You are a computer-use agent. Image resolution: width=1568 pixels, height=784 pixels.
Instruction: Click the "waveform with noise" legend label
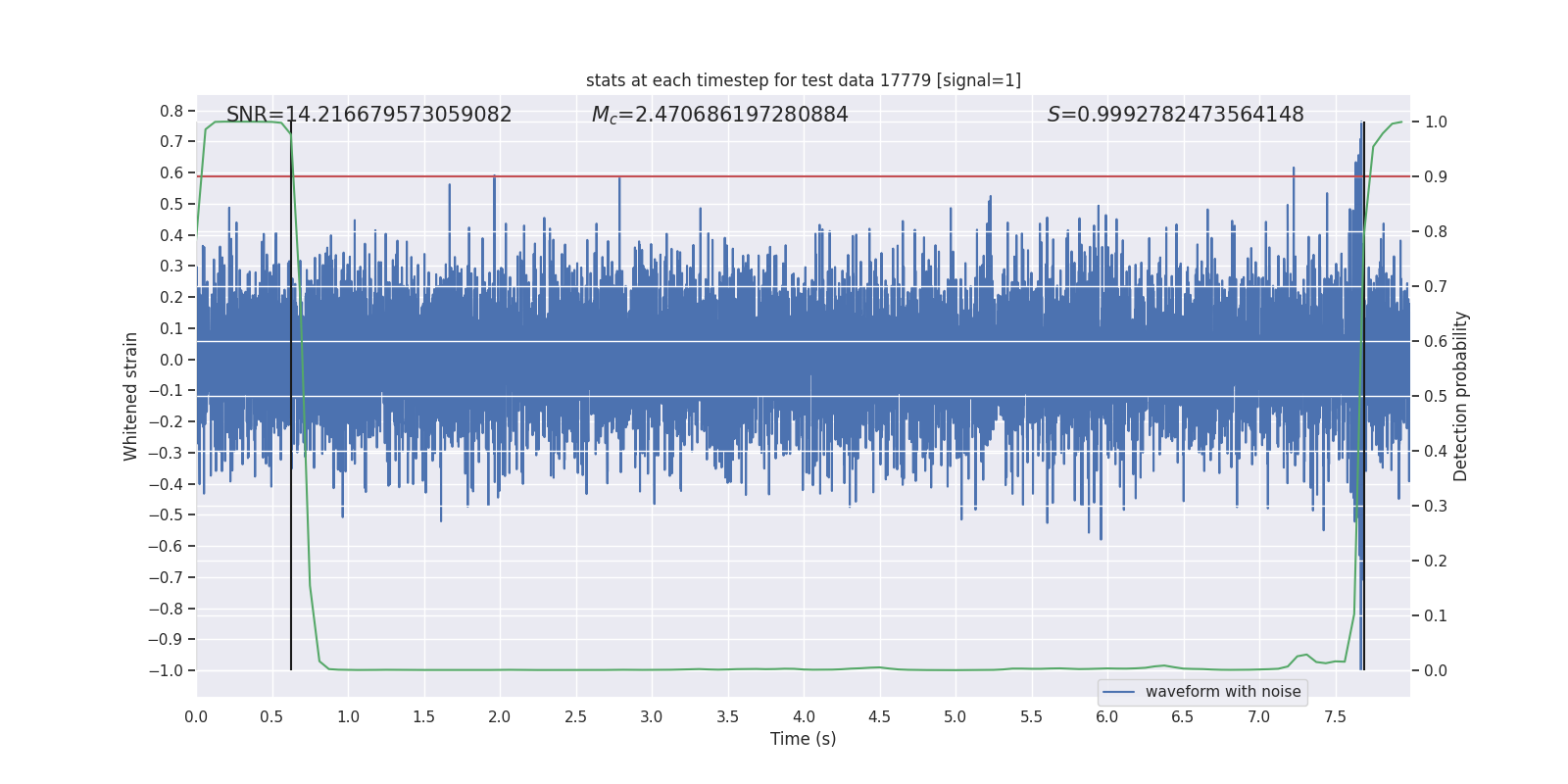tap(1222, 692)
